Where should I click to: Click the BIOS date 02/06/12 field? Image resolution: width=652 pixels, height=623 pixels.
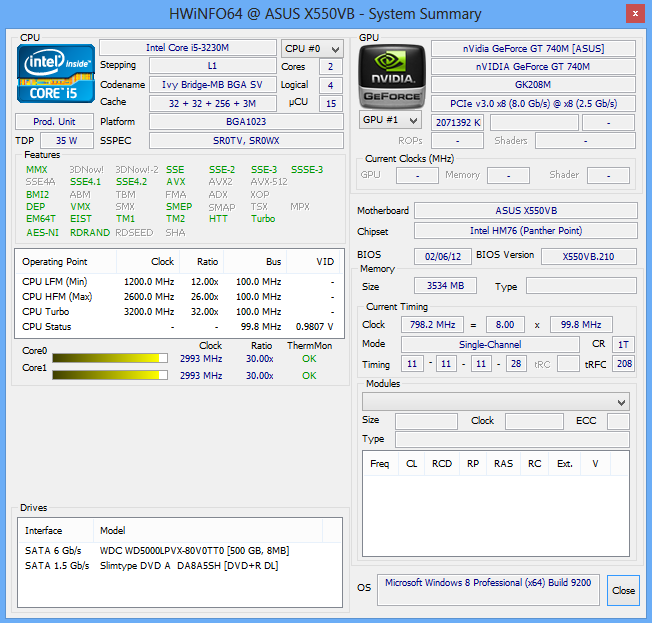click(443, 256)
